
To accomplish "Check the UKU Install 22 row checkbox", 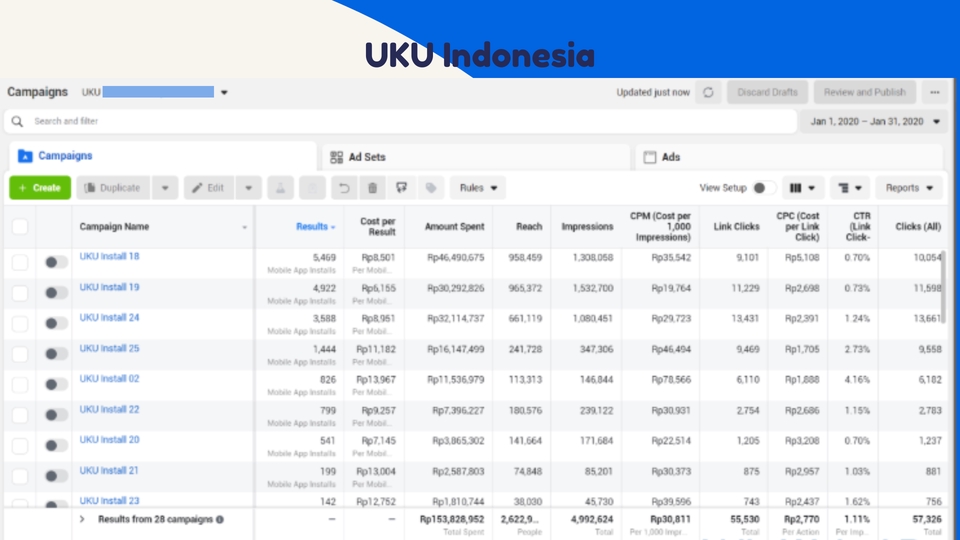I will pos(20,415).
